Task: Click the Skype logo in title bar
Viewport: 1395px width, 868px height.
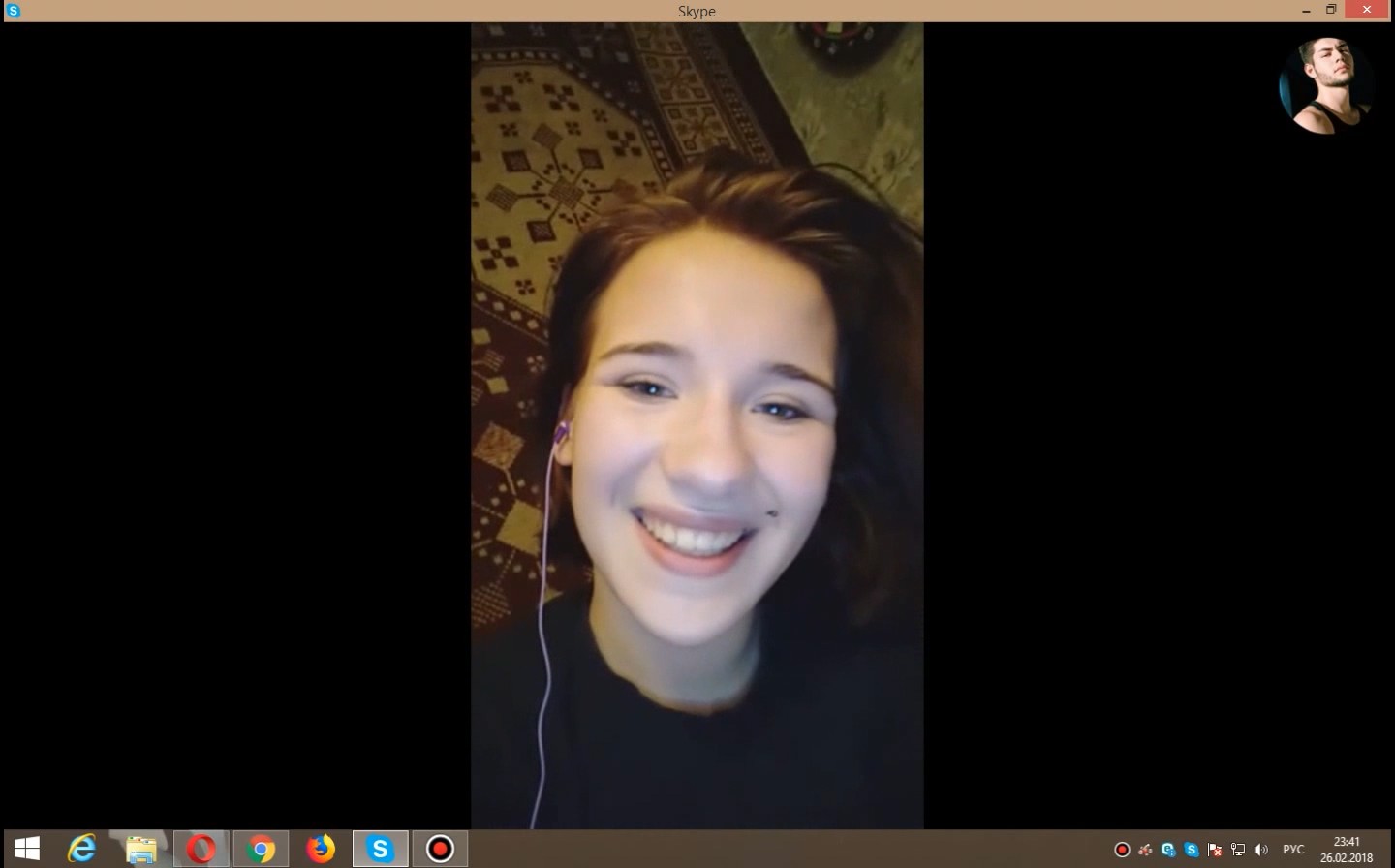Action: pyautogui.click(x=13, y=11)
